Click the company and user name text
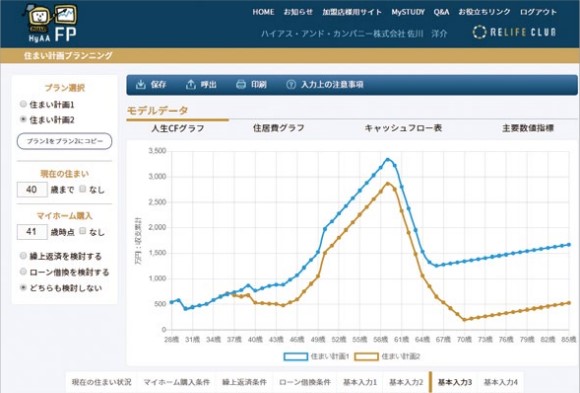 pos(354,34)
